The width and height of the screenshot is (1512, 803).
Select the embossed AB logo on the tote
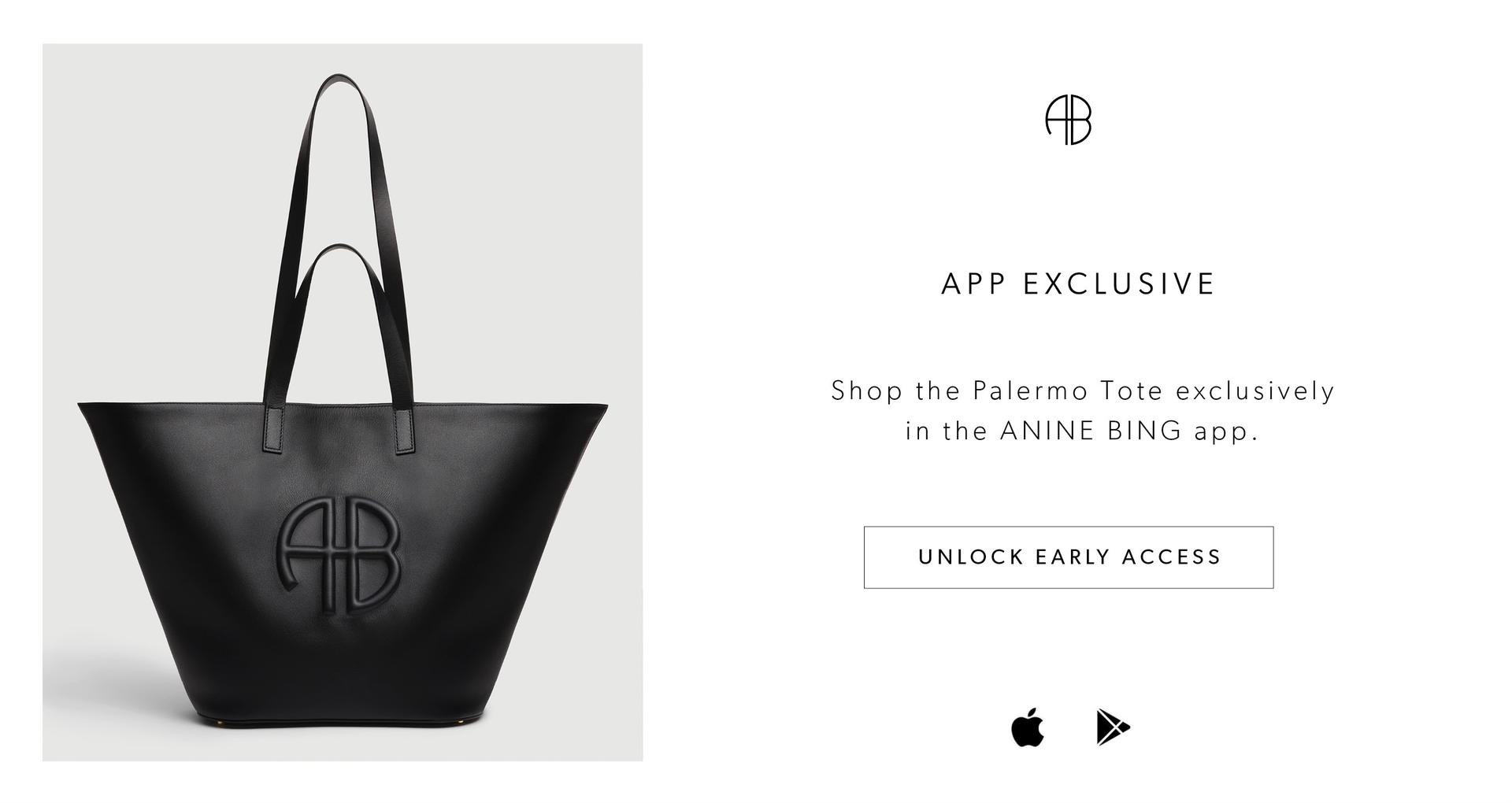click(x=339, y=555)
